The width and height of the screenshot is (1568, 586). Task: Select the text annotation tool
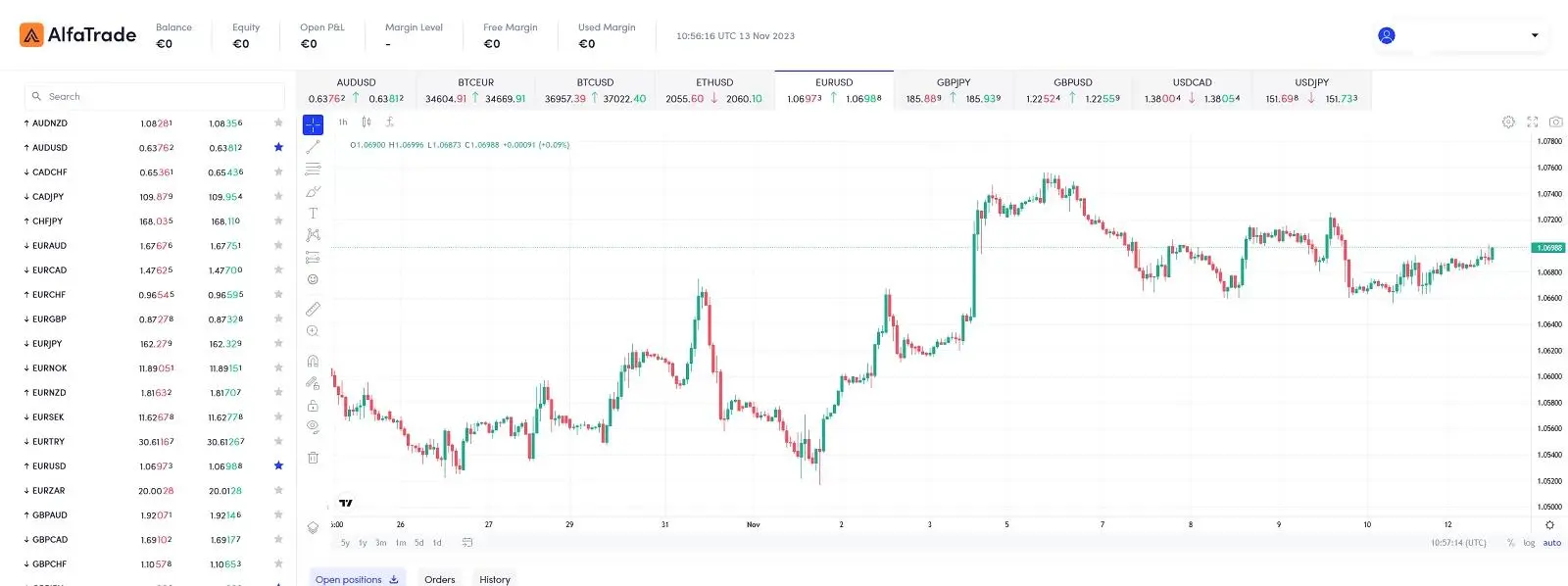(x=313, y=213)
